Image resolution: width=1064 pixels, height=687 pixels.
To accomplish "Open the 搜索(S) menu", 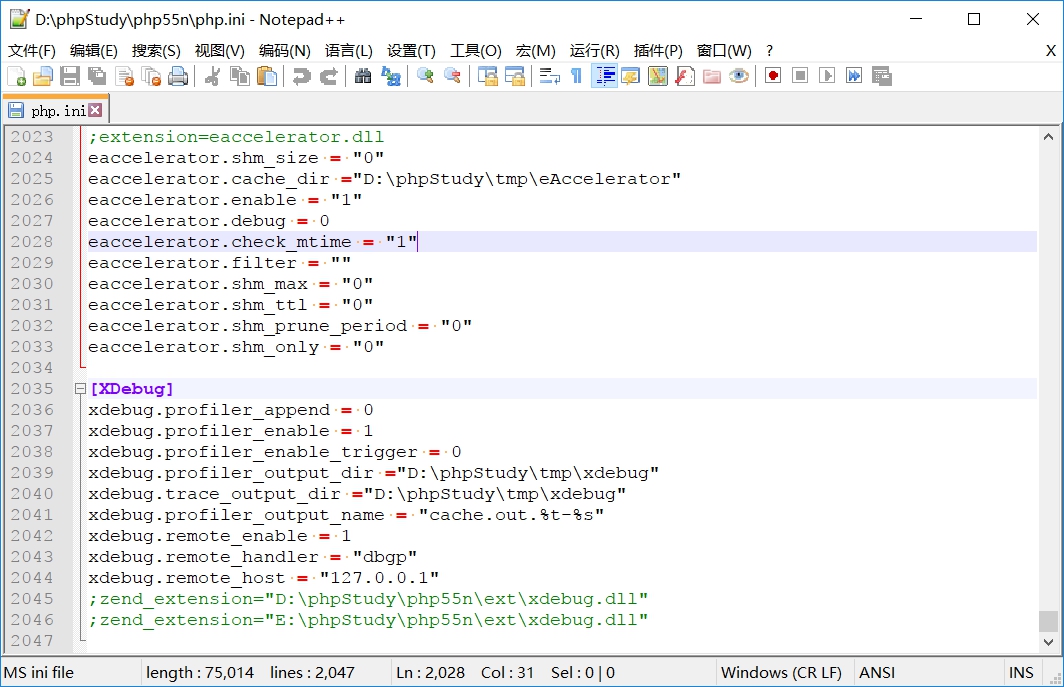I will click(x=156, y=51).
